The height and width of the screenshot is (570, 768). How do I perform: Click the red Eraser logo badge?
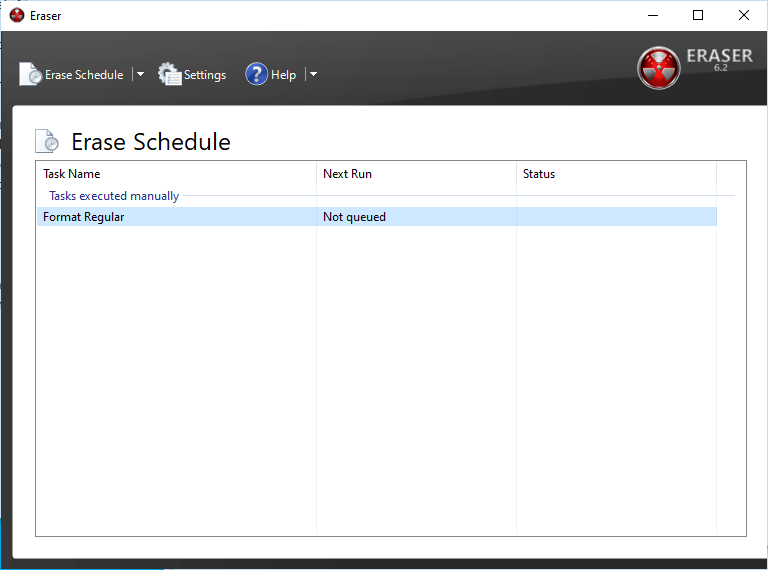[x=658, y=67]
